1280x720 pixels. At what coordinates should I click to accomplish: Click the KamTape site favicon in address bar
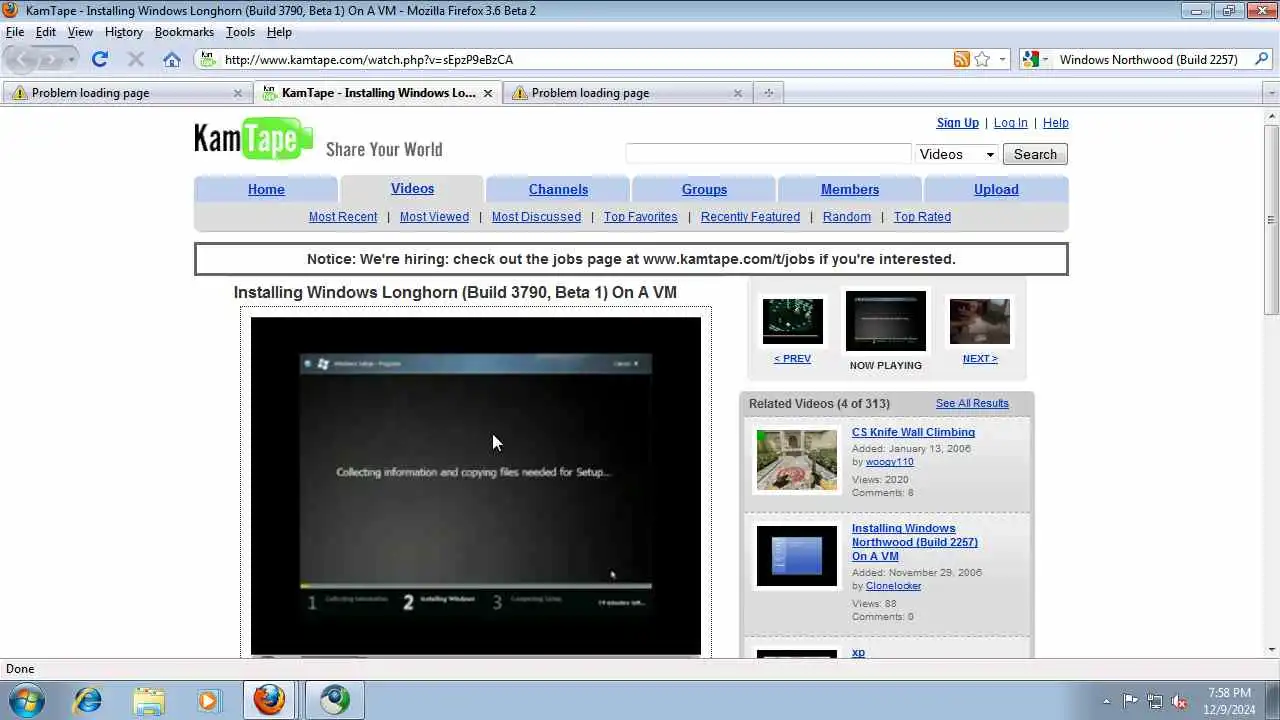pos(208,59)
